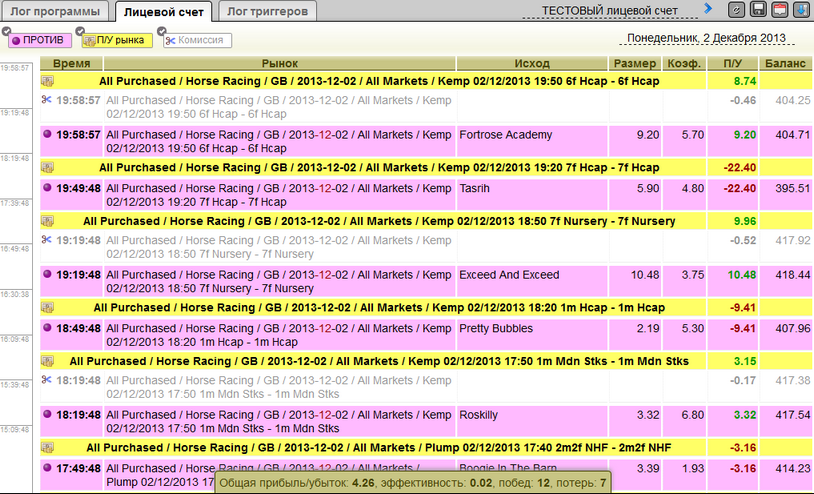Click scissors commission icon at 19:58:57

coord(47,99)
